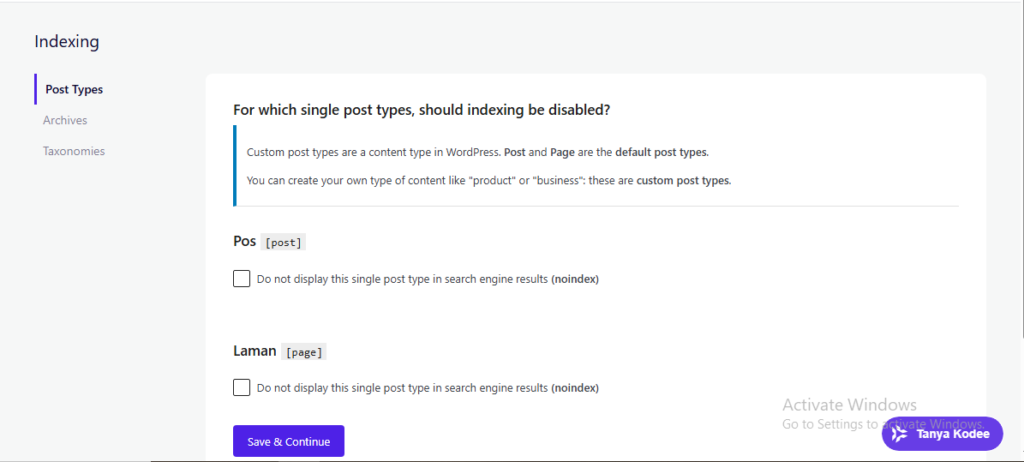Enable noindex checkbox for Laman [page]
The height and width of the screenshot is (462, 1024).
pyautogui.click(x=242, y=388)
